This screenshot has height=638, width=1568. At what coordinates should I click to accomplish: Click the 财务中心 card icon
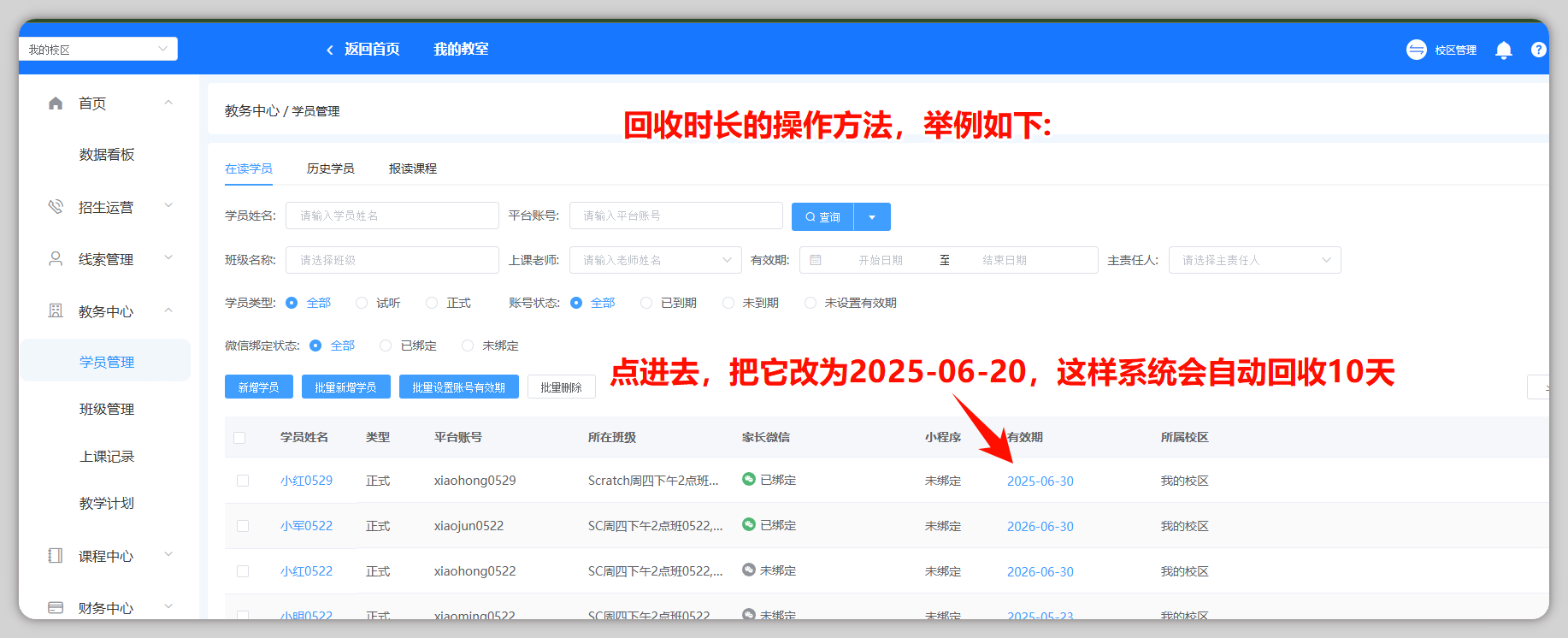pyautogui.click(x=56, y=608)
